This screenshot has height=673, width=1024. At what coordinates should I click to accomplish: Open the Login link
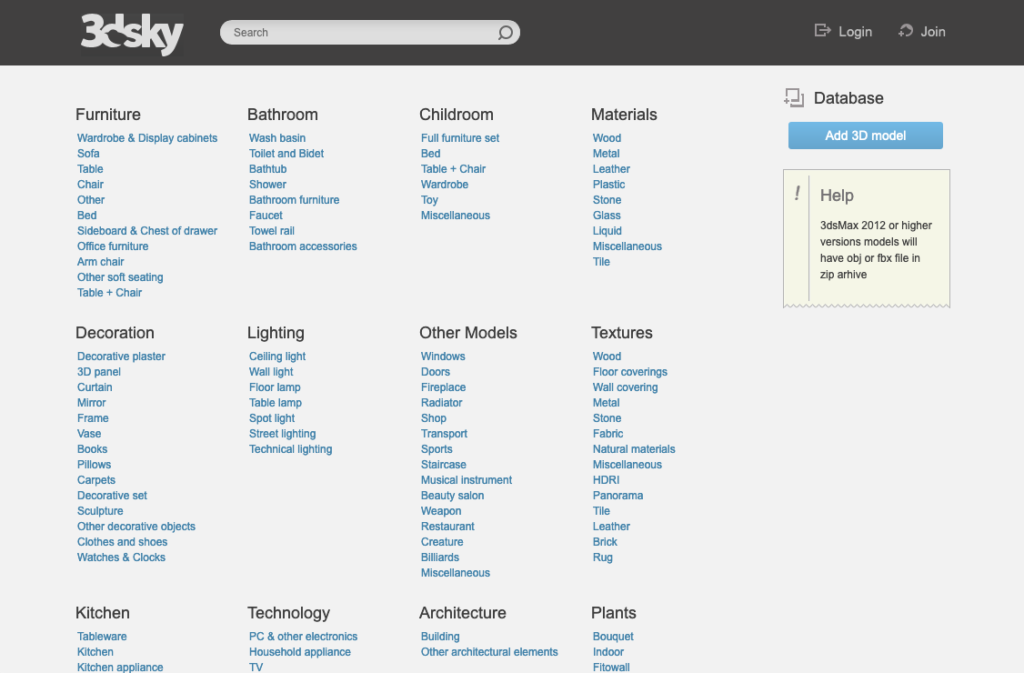(855, 32)
